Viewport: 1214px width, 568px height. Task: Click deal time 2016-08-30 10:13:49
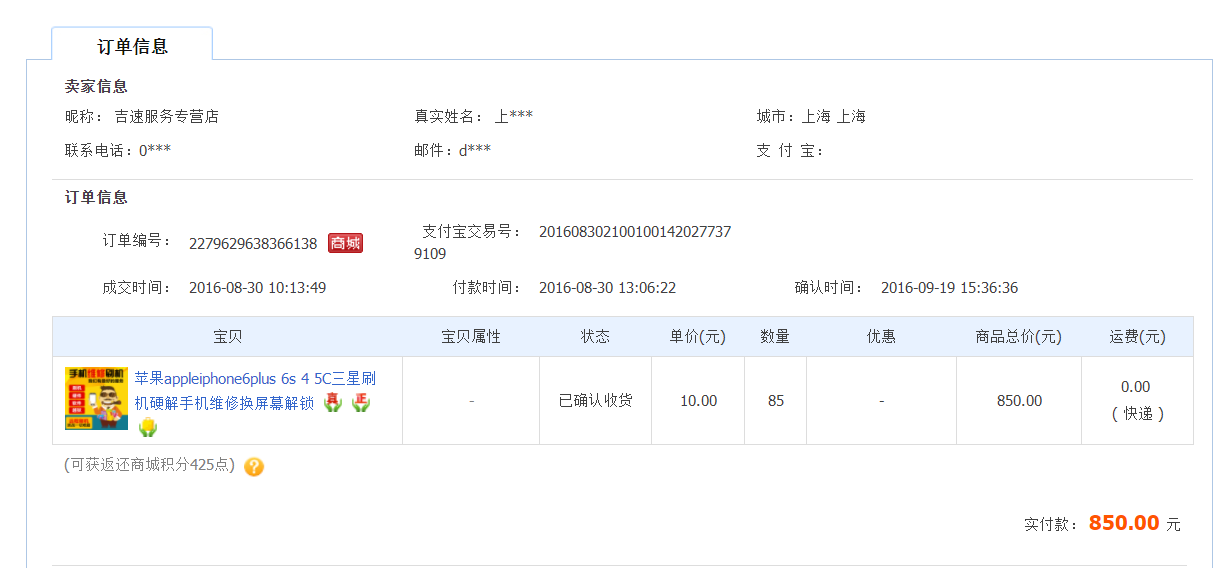257,288
